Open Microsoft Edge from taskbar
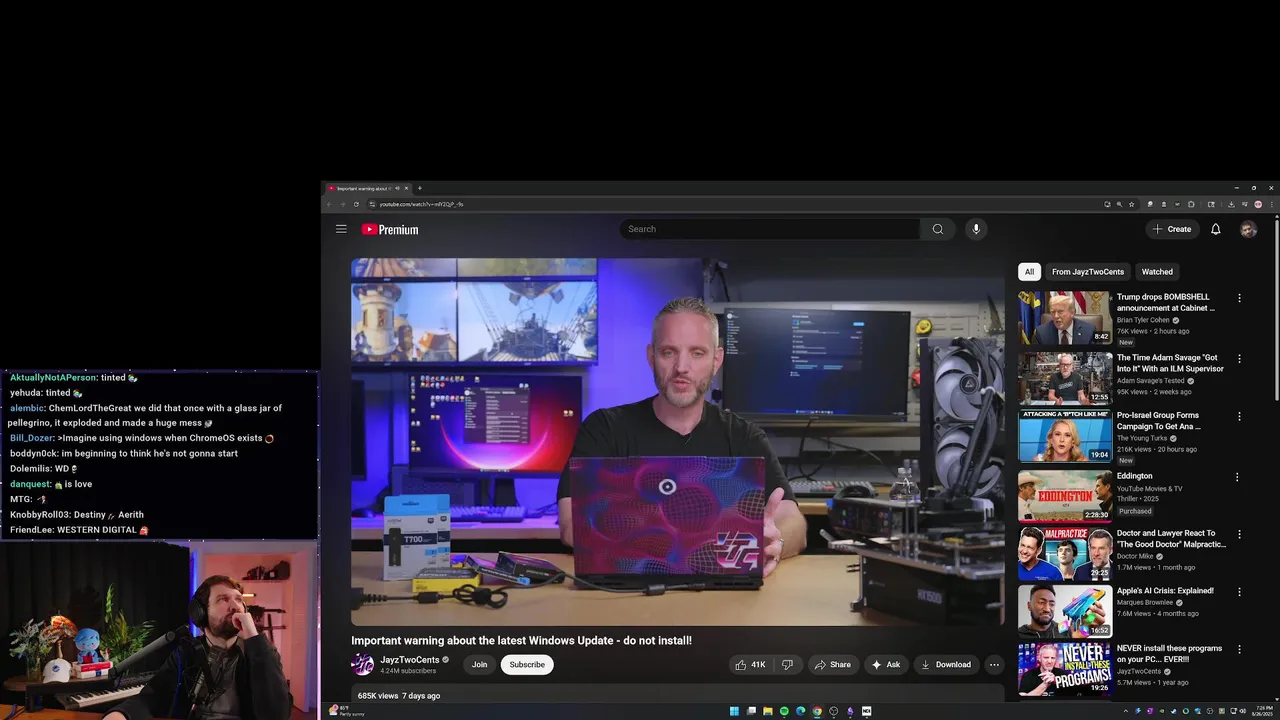The width and height of the screenshot is (1280, 720). 800,711
